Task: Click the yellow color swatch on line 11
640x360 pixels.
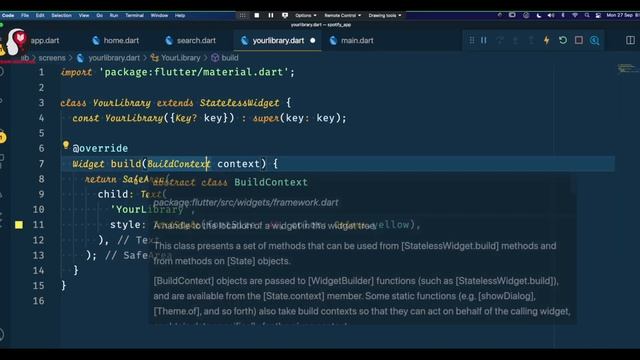Action: pos(19,224)
